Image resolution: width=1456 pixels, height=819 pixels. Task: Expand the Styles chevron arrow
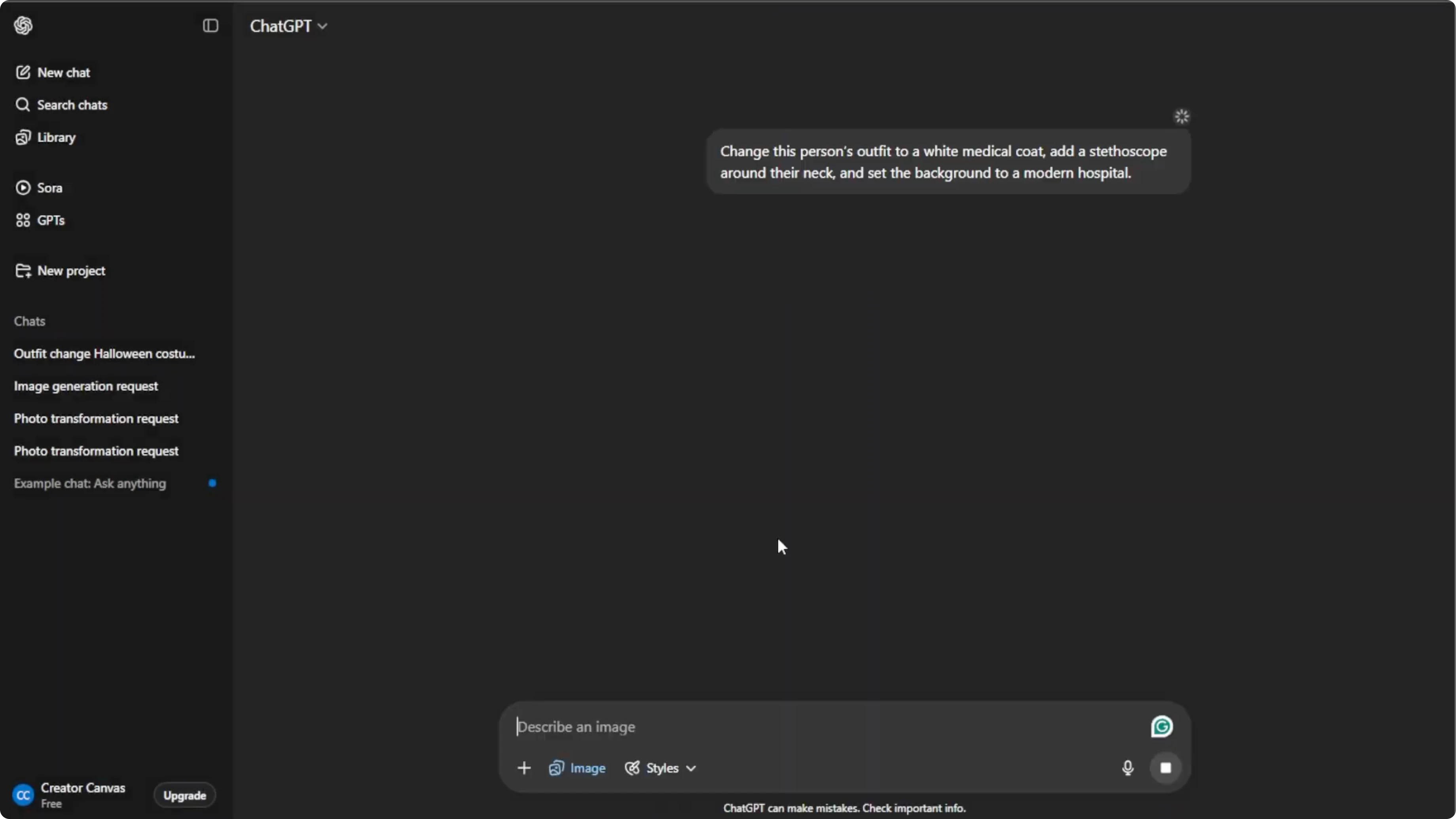click(x=691, y=769)
